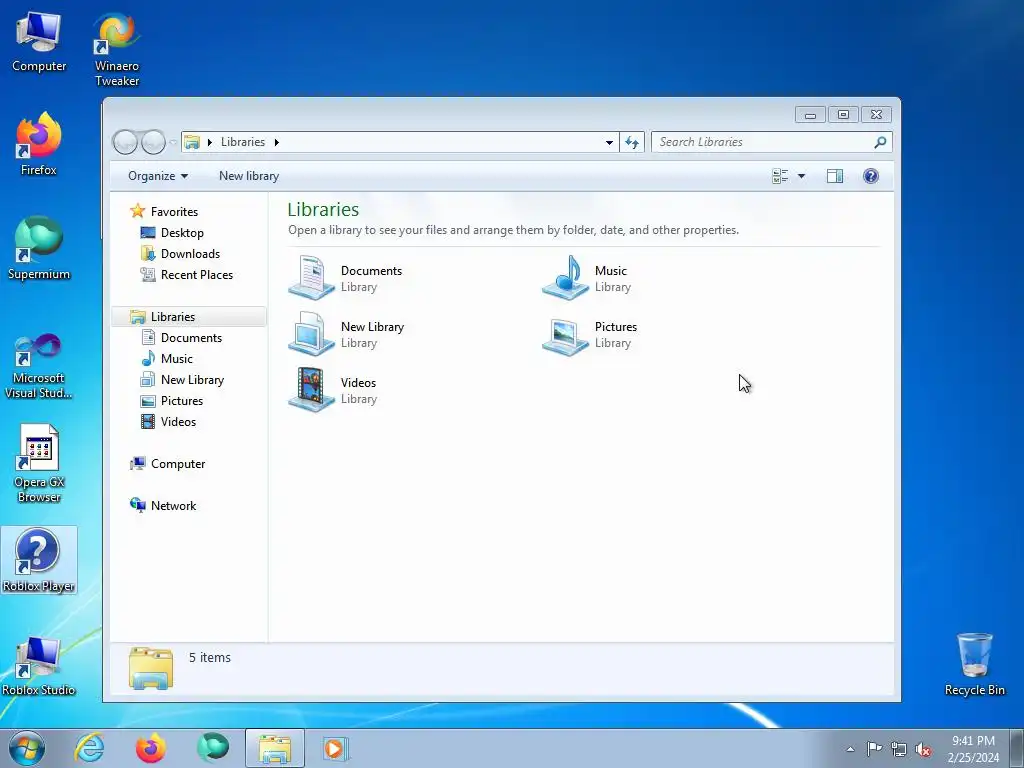Select Favorites in navigation pane
Screen dimensions: 1024x768
point(174,212)
